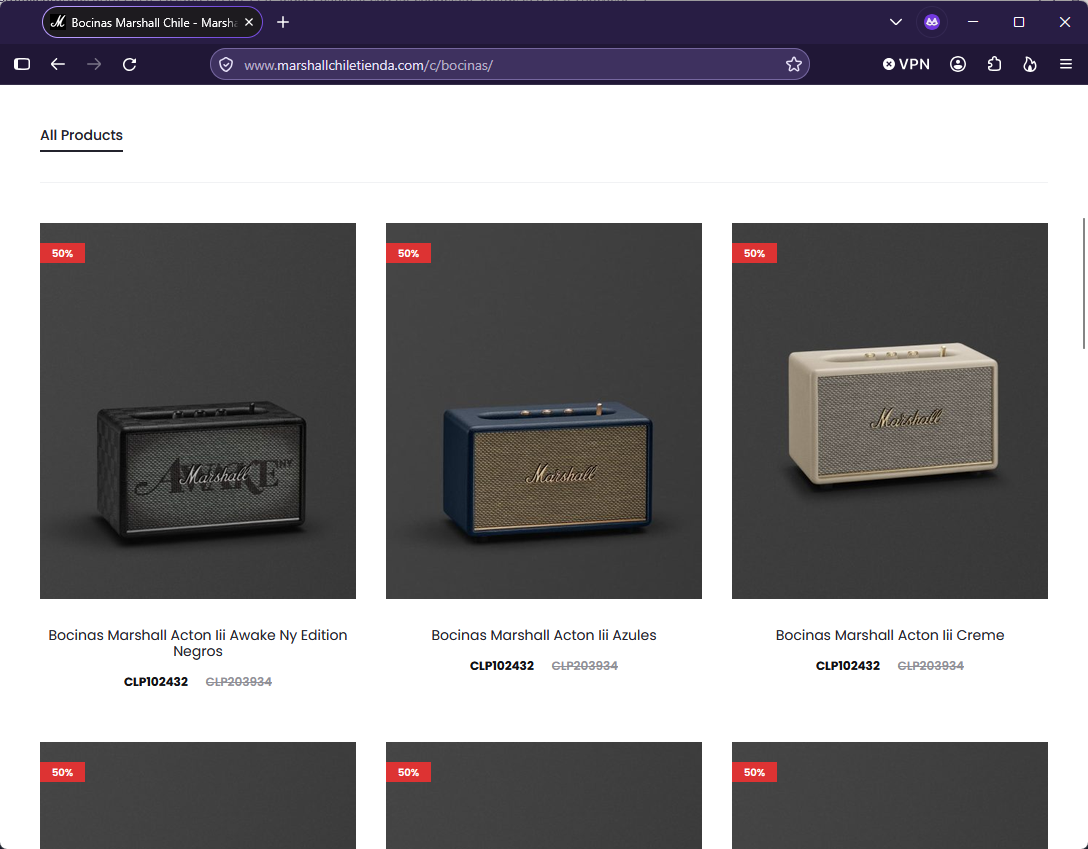Image resolution: width=1088 pixels, height=849 pixels.
Task: Click CLP102432 price under Awake Ny Edition
Action: 156,682
